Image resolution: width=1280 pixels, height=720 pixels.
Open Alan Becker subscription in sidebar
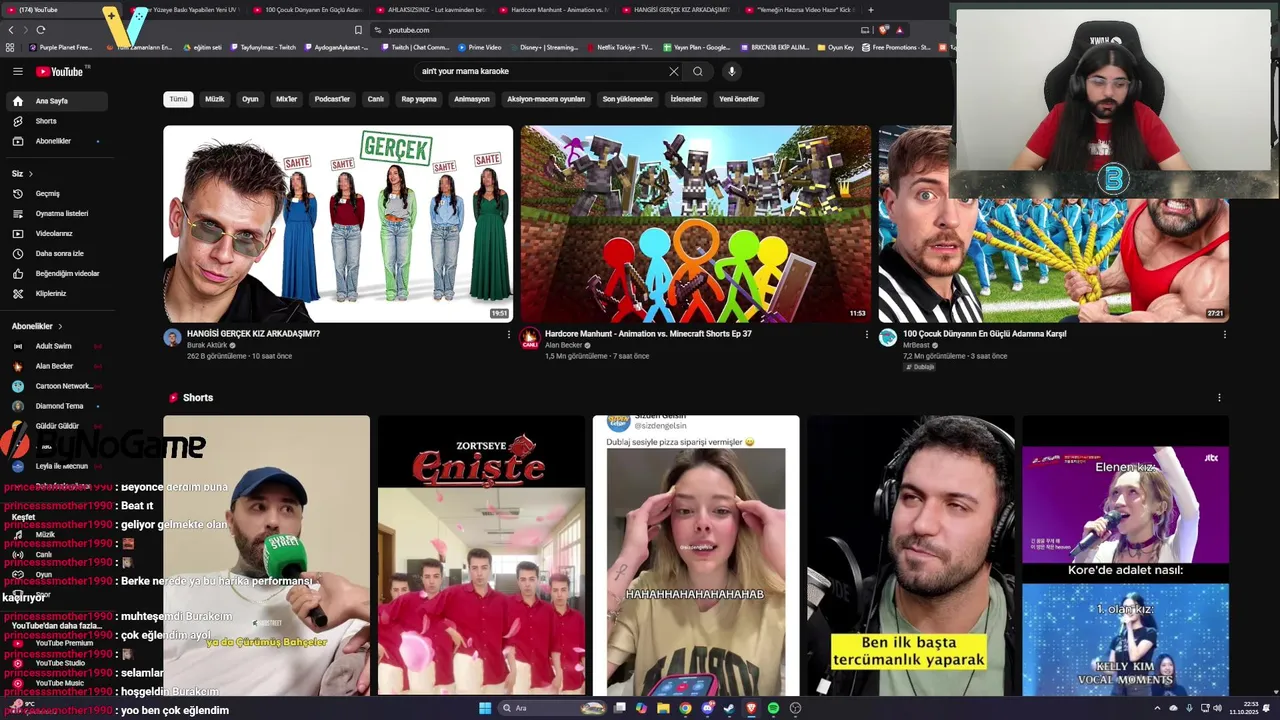coord(56,366)
